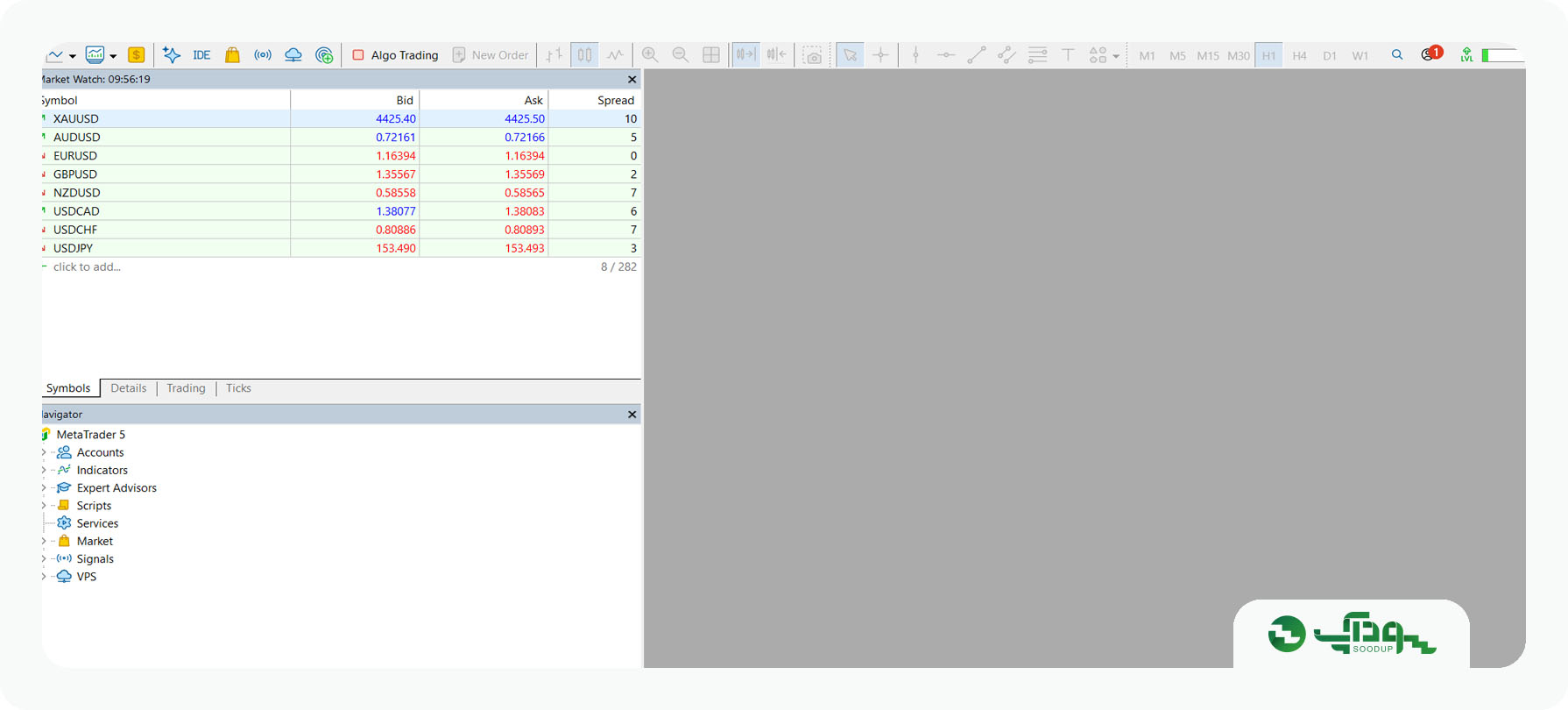Close the Navigator panel
The image size is (1568, 710).
click(x=632, y=415)
